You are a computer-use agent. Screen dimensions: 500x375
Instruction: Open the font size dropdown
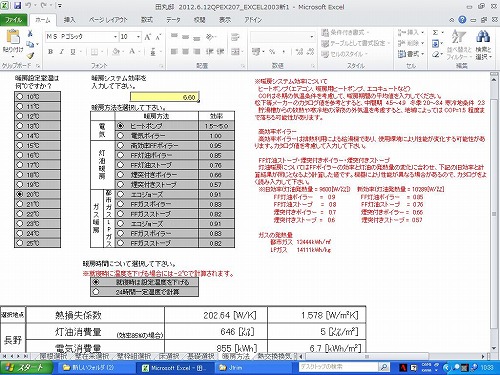pos(138,37)
